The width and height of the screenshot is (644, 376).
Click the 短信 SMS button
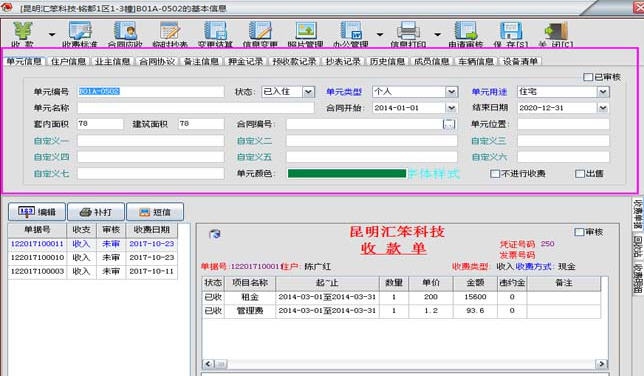(x=155, y=212)
